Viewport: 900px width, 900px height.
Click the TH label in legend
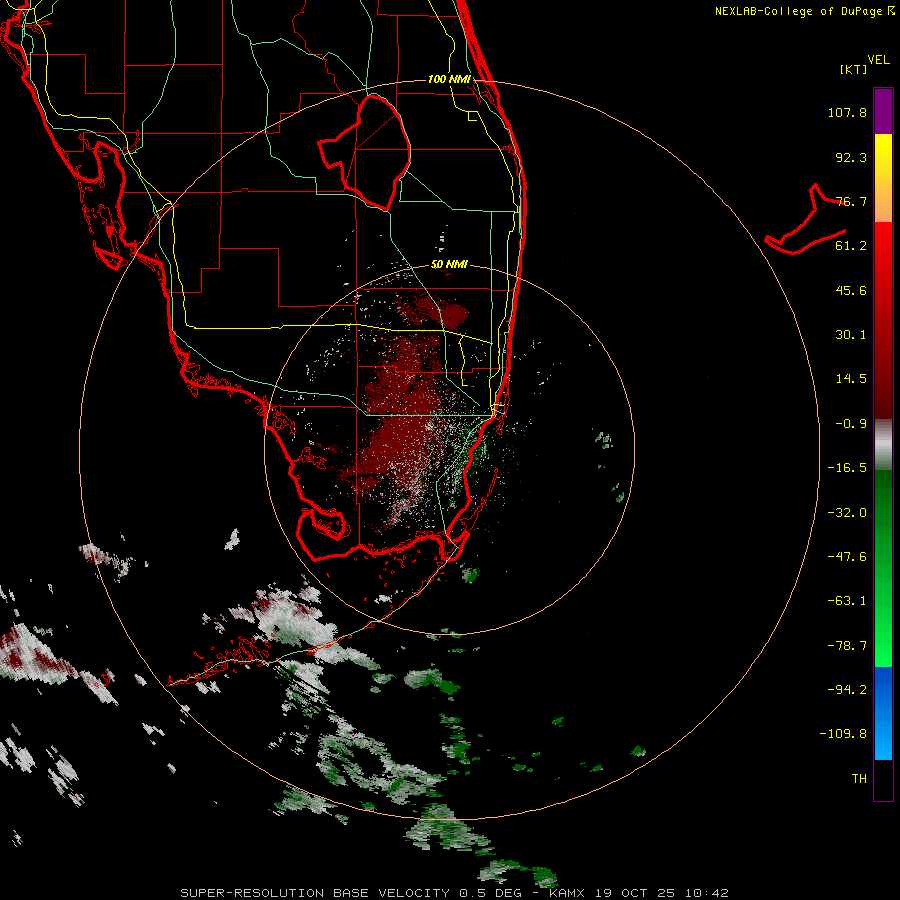[x=859, y=779]
